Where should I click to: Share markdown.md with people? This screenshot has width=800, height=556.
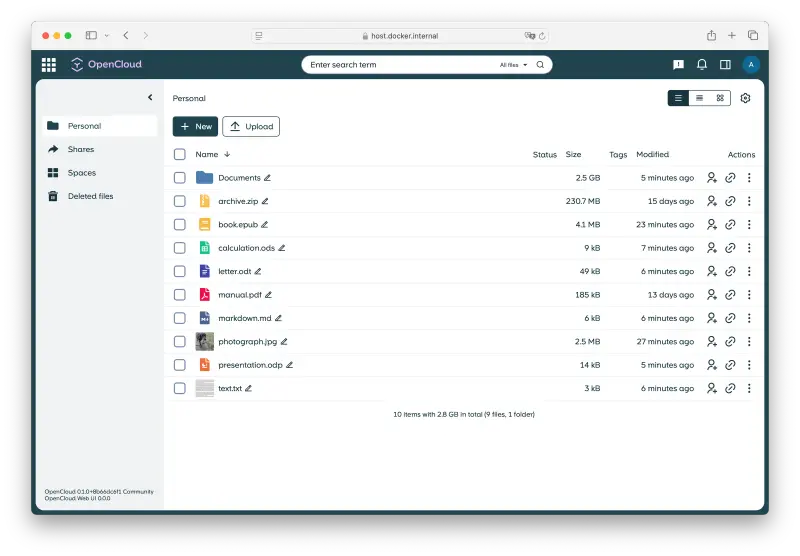coord(712,318)
